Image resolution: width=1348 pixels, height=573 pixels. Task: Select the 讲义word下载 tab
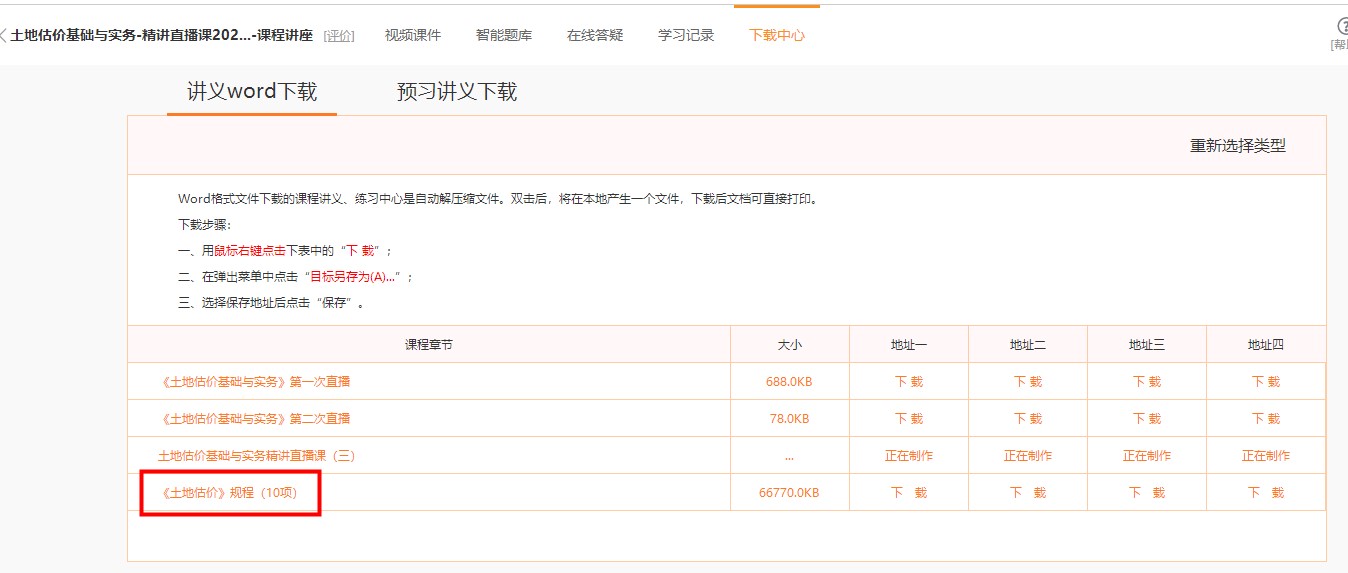[252, 92]
